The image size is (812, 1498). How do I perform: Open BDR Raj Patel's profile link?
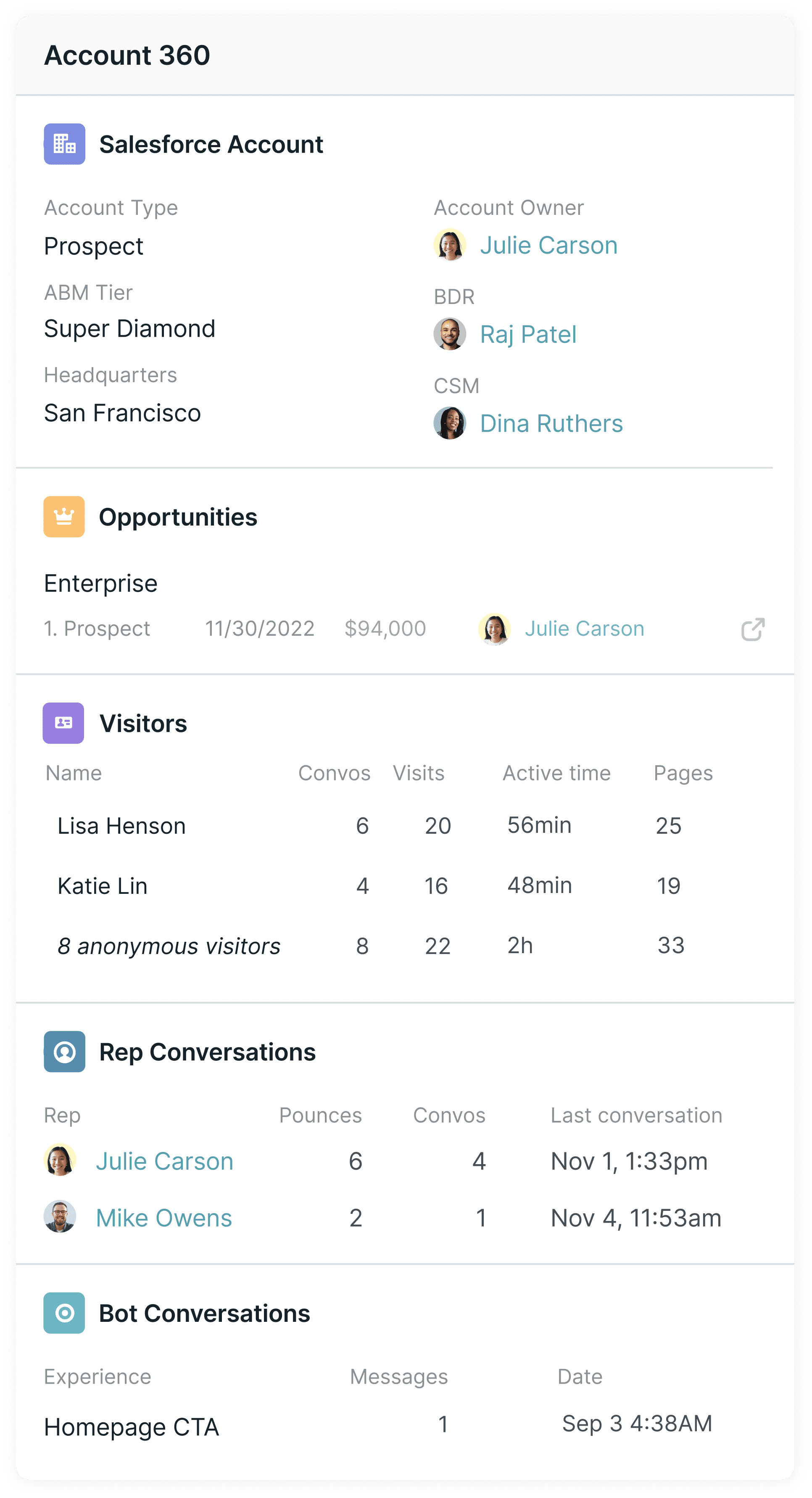(x=528, y=334)
